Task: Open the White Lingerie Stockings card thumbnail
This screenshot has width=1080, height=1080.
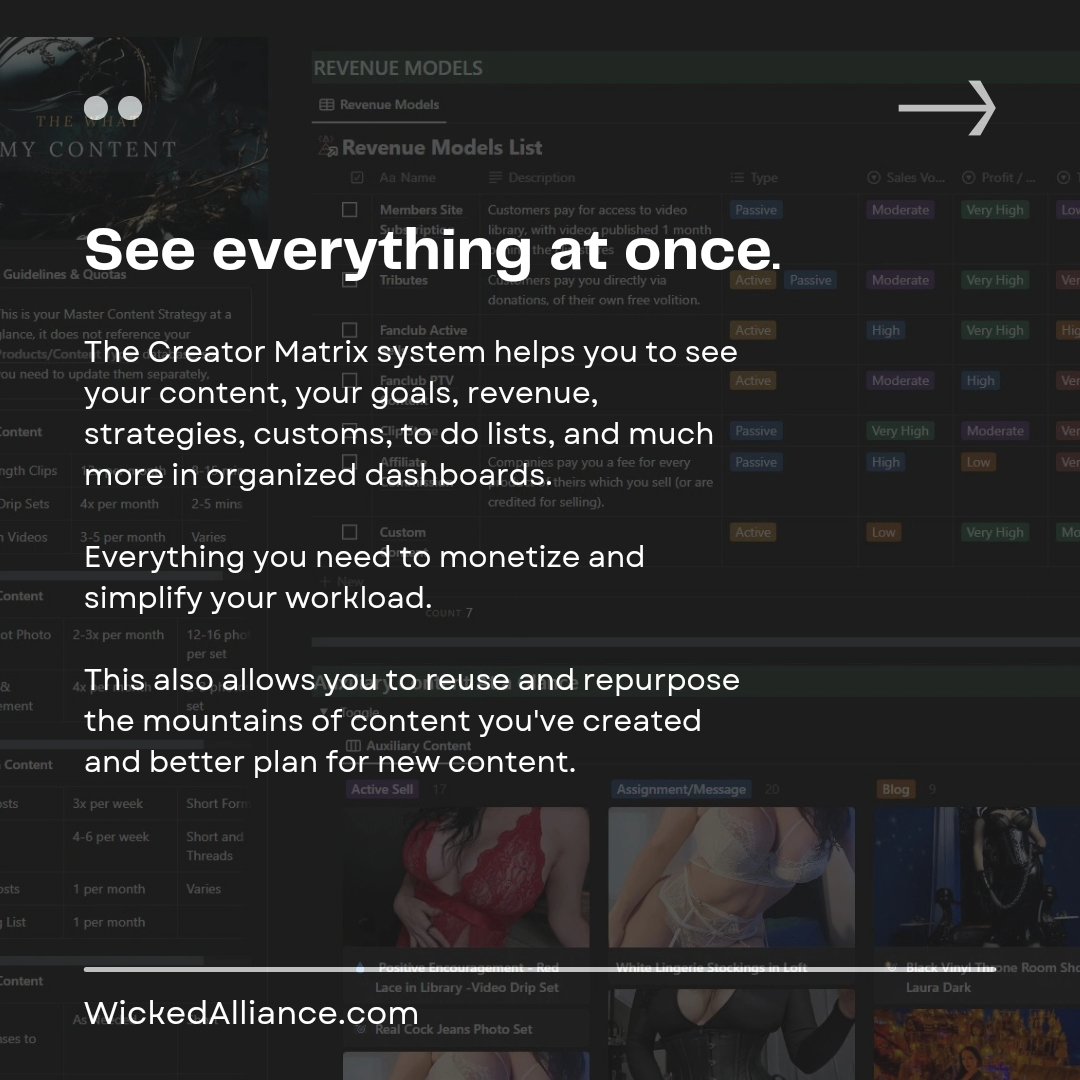Action: point(731,877)
